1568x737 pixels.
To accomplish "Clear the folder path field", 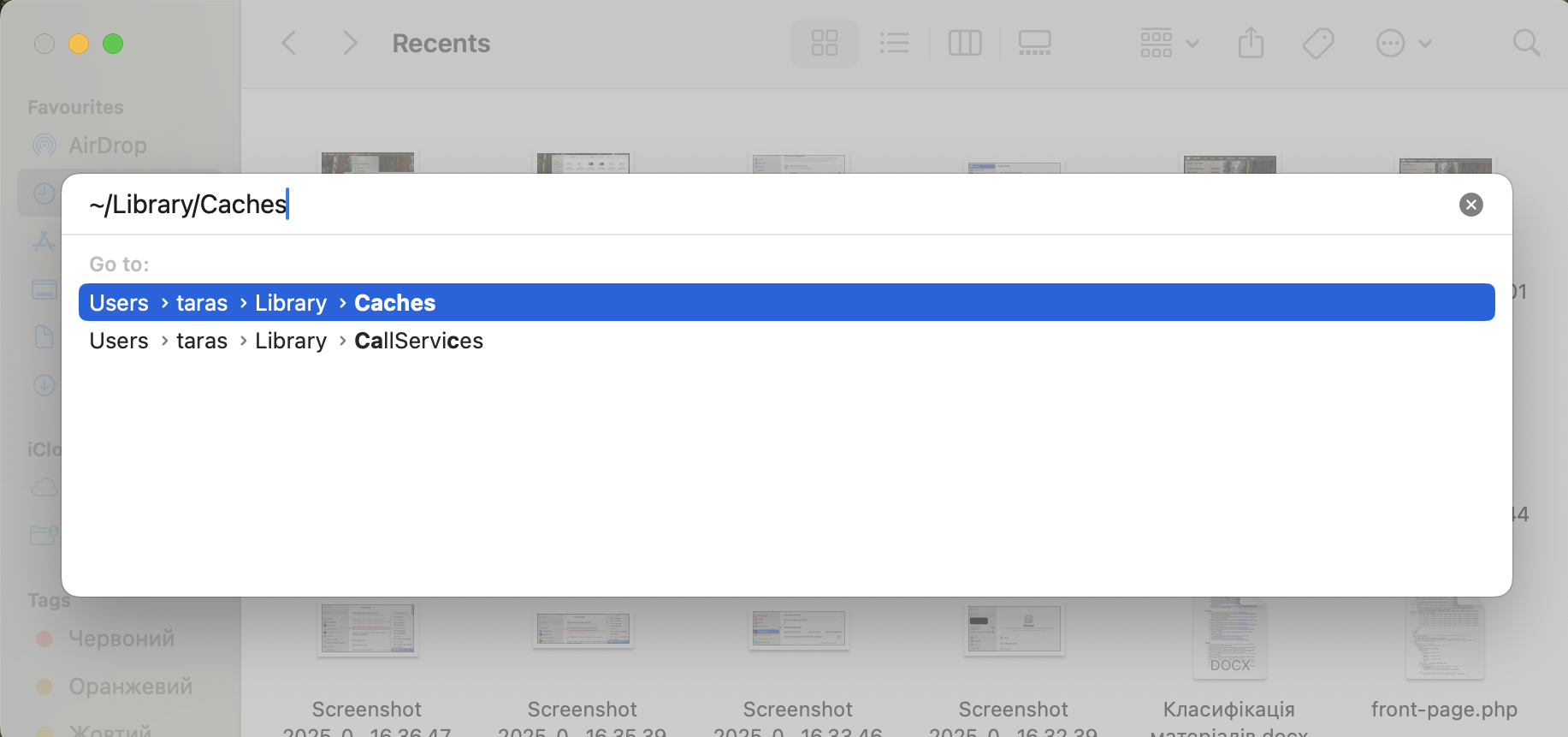I will (1470, 204).
